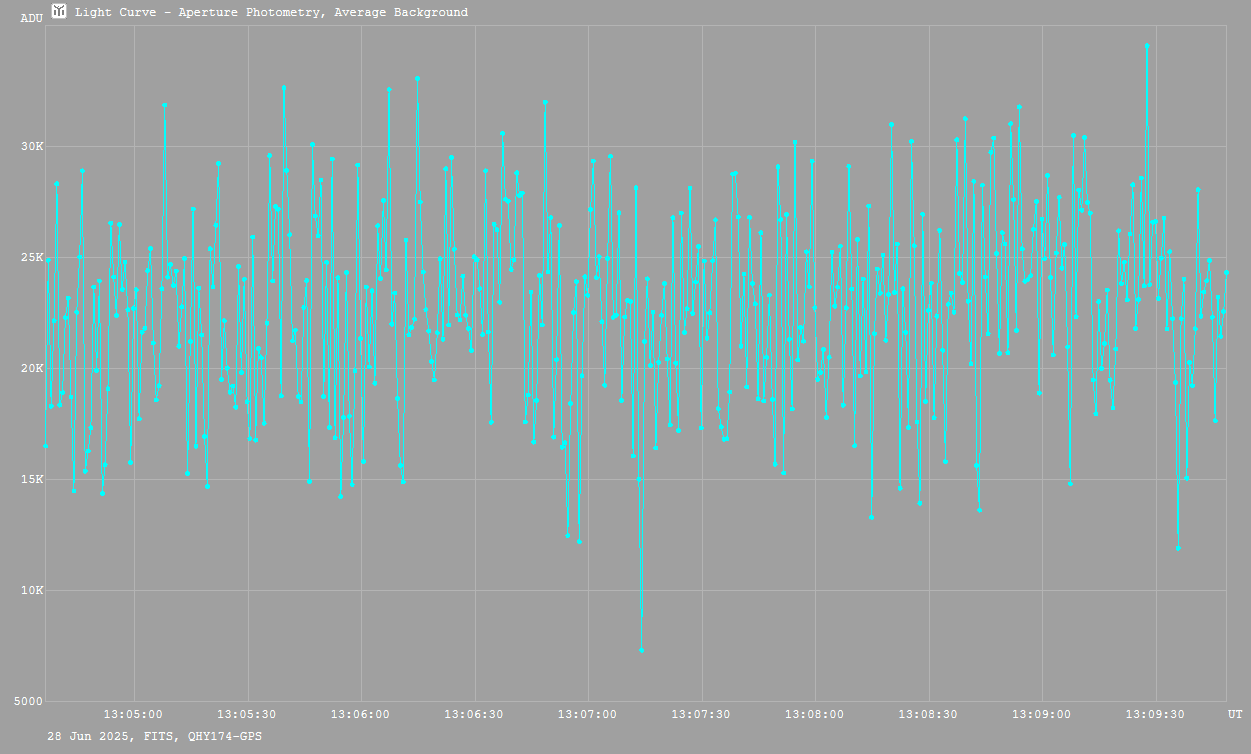
Task: Click the ADU axis unit label
Action: coord(31,18)
